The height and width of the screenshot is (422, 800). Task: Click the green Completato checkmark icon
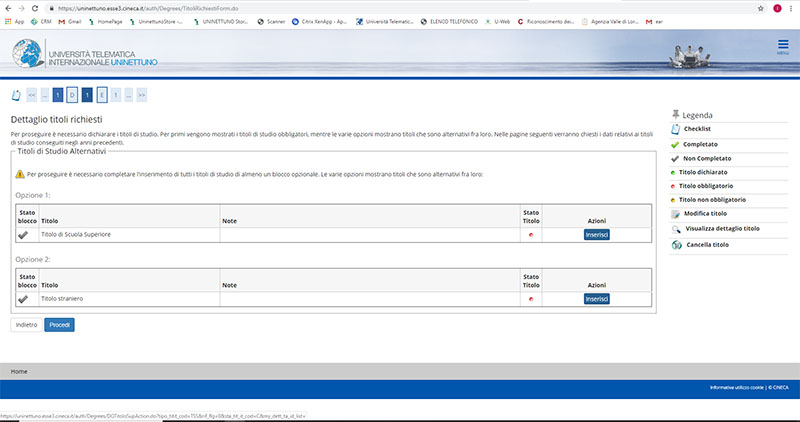point(677,144)
